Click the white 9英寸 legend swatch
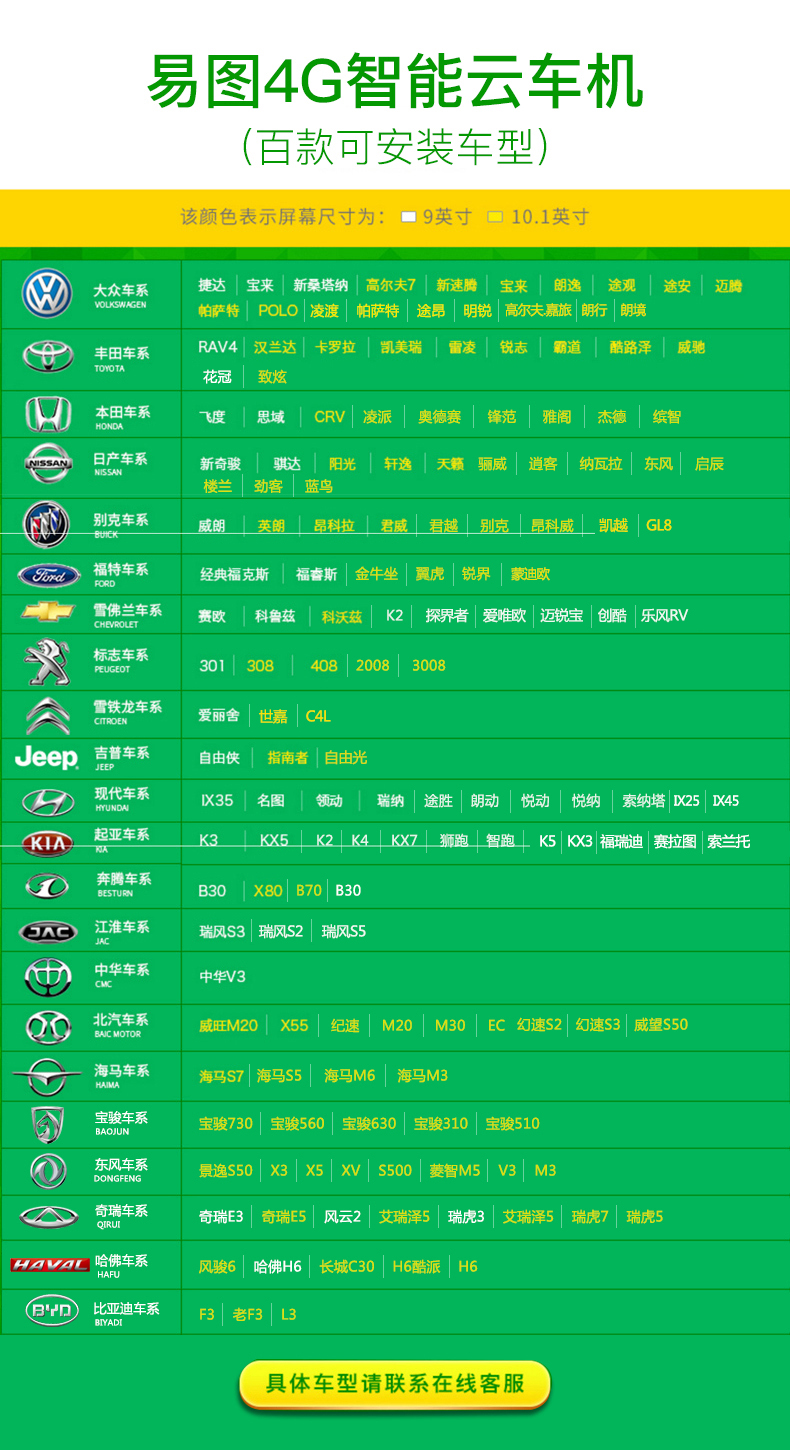The image size is (790, 1450). (408, 217)
